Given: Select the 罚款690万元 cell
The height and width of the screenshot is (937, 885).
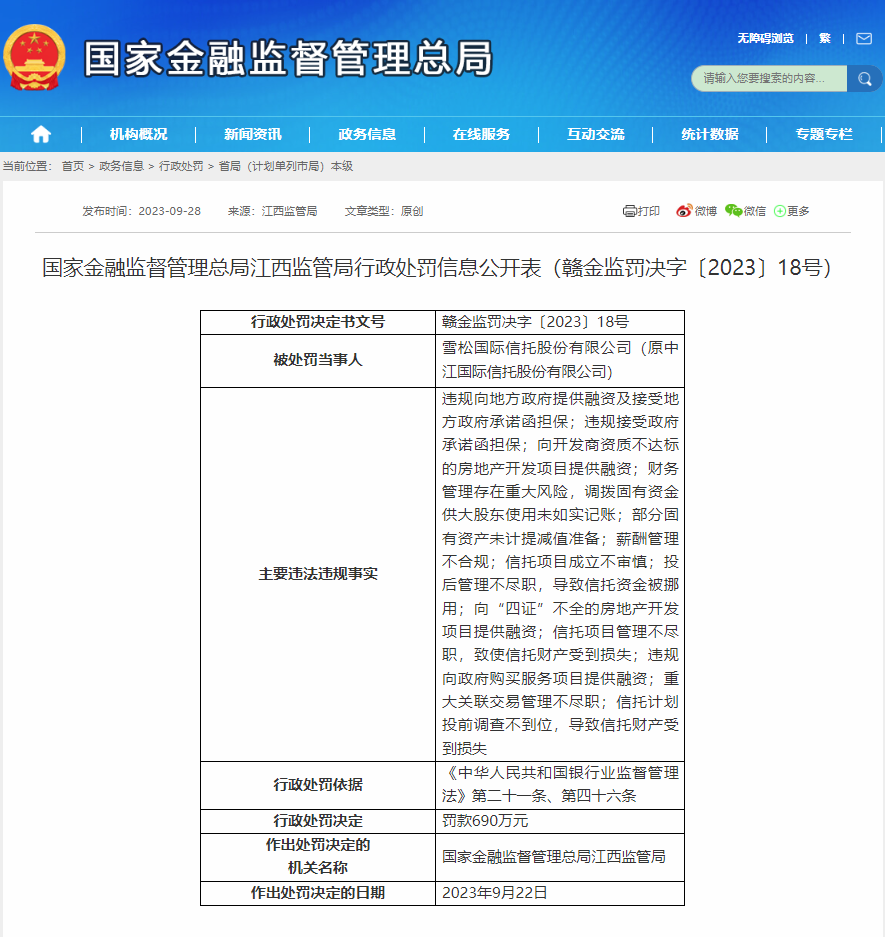Looking at the screenshot, I should click(560, 822).
